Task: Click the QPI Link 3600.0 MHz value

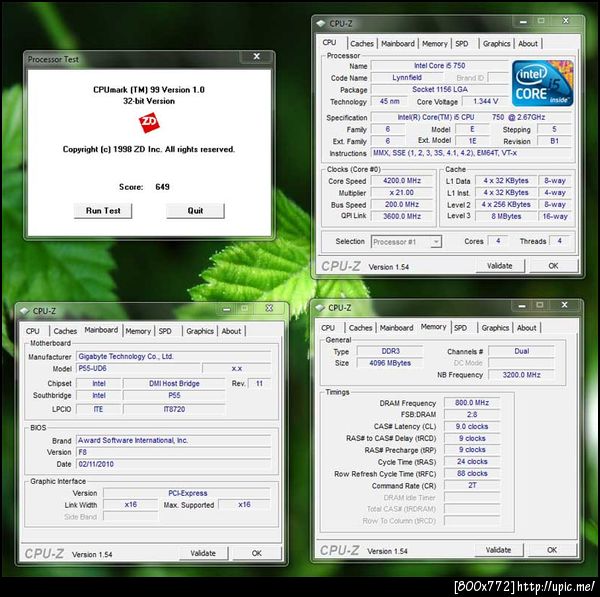Action: click(x=402, y=216)
